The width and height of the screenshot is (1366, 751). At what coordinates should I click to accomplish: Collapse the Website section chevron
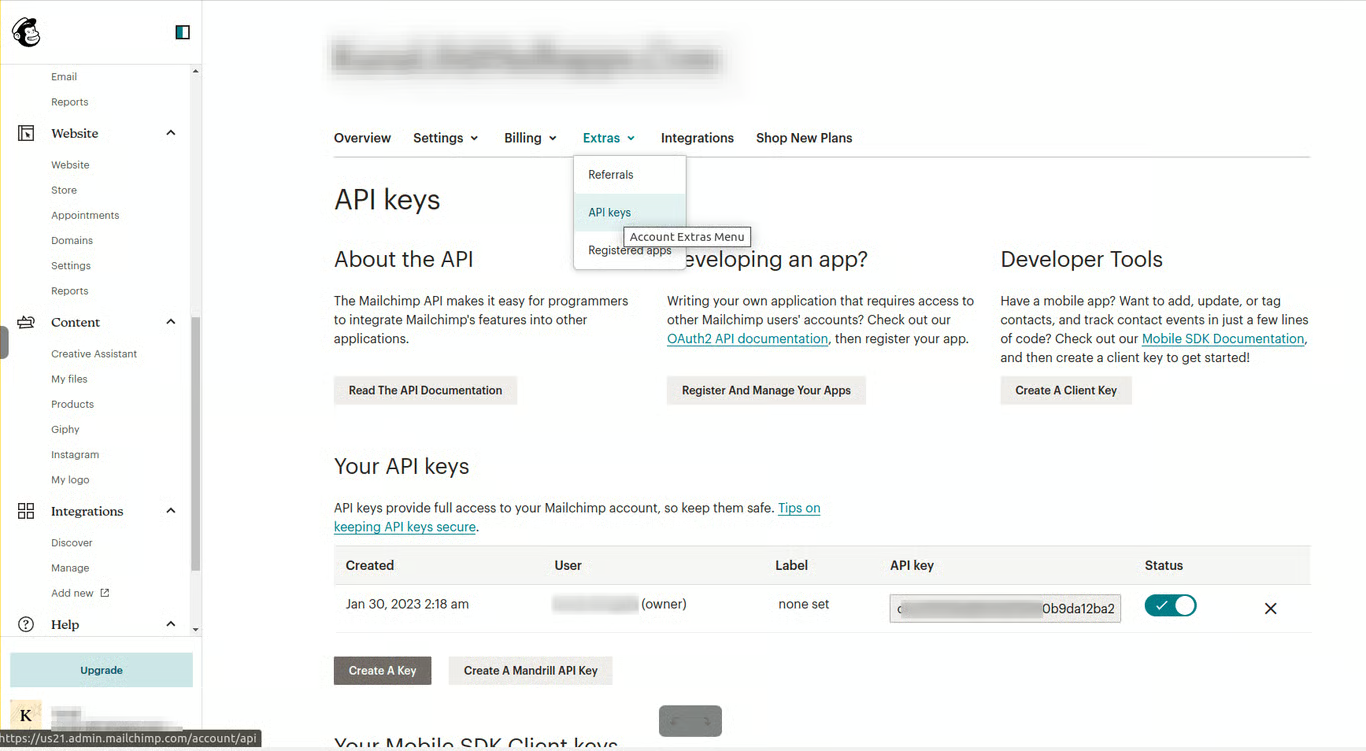(171, 133)
